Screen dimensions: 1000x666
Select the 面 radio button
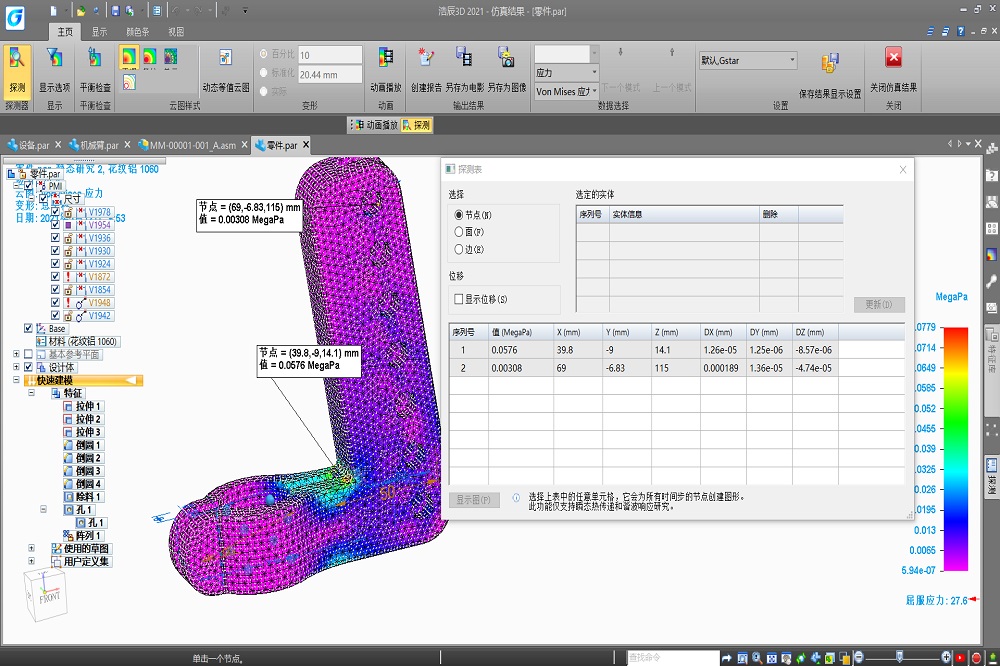459,232
